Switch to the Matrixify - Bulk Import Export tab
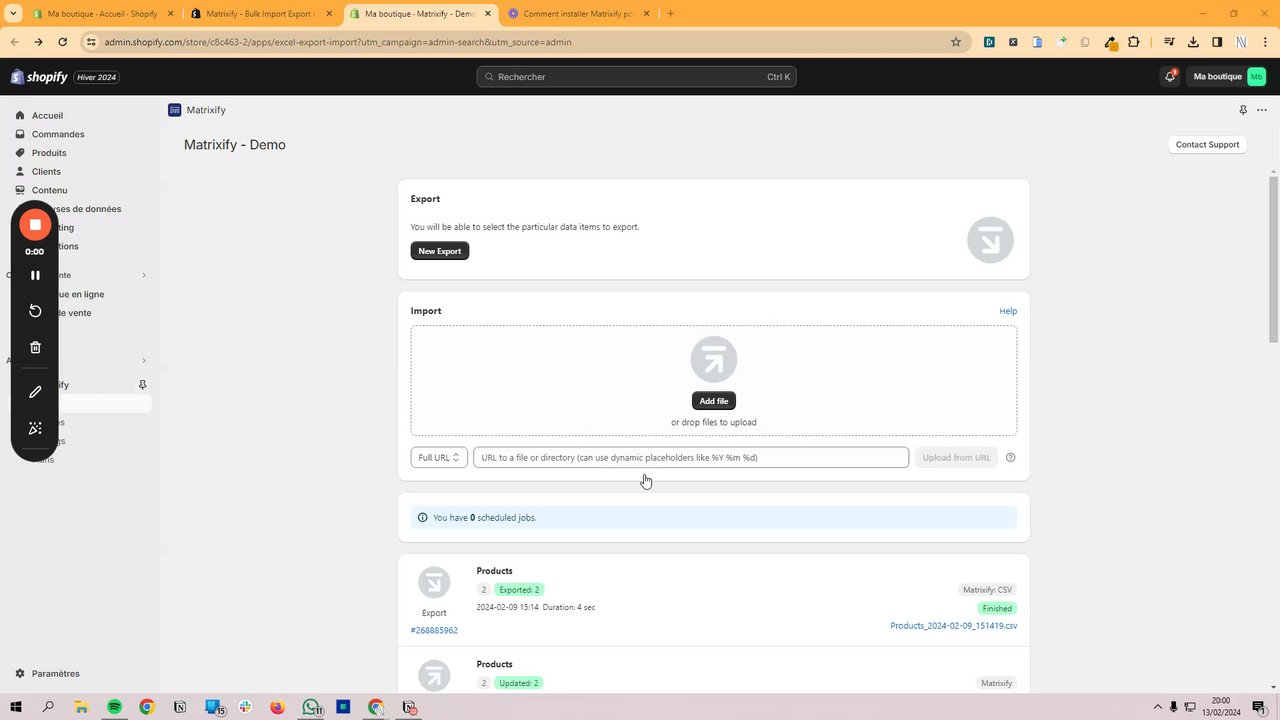Image resolution: width=1280 pixels, height=720 pixels. tap(262, 14)
